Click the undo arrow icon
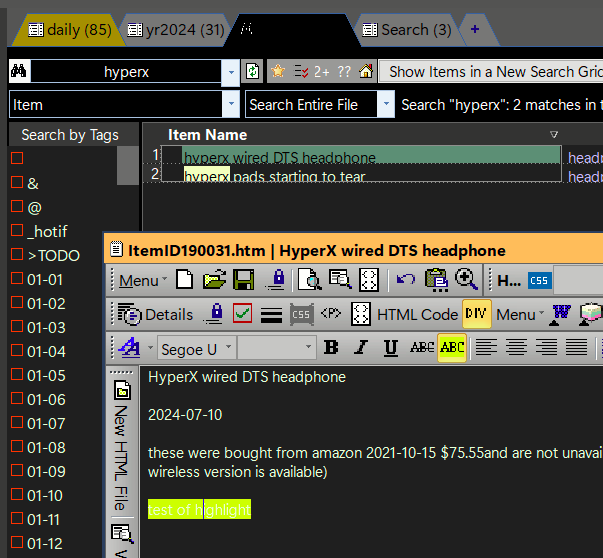 coord(405,279)
